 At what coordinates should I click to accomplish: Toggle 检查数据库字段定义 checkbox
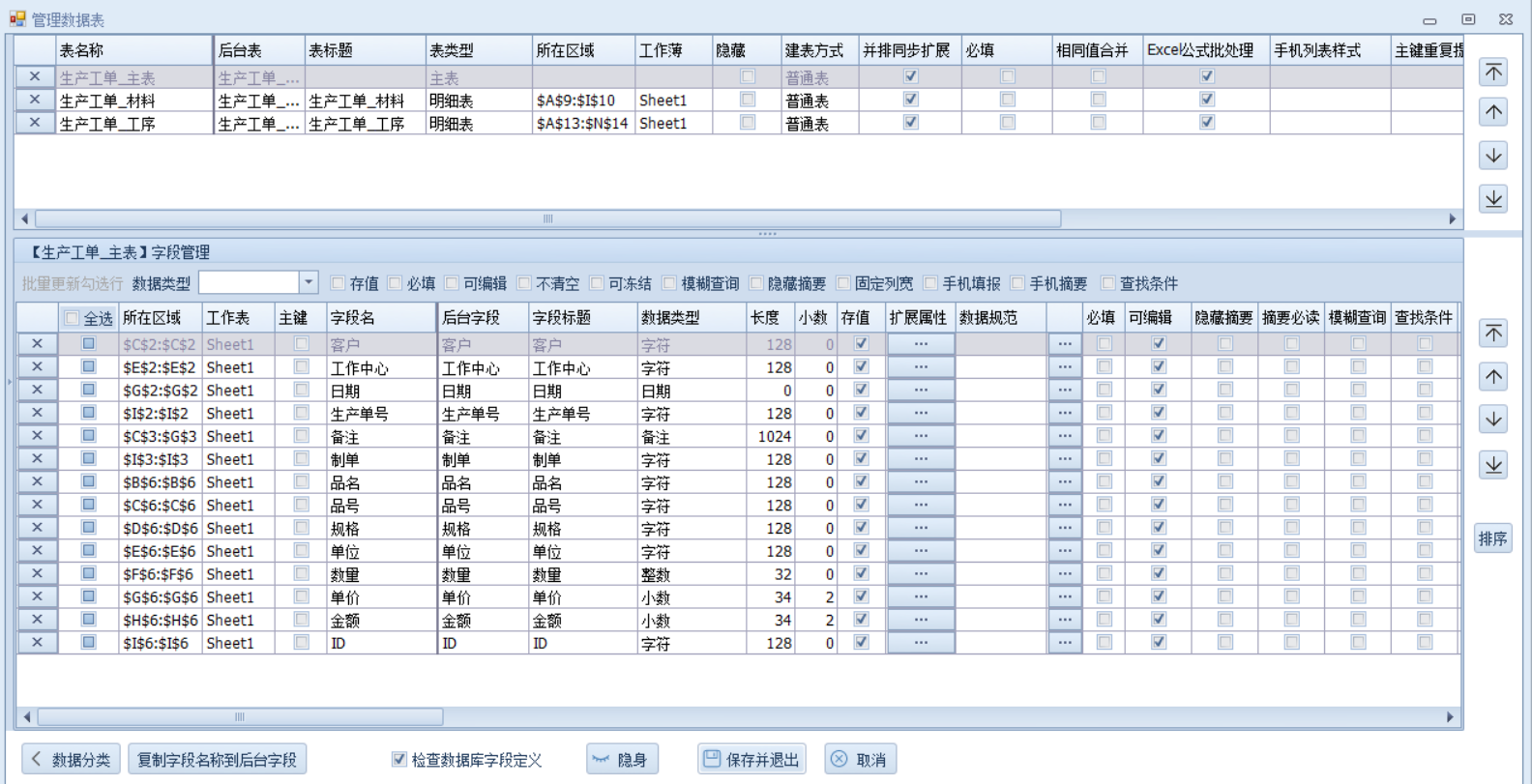coord(398,760)
